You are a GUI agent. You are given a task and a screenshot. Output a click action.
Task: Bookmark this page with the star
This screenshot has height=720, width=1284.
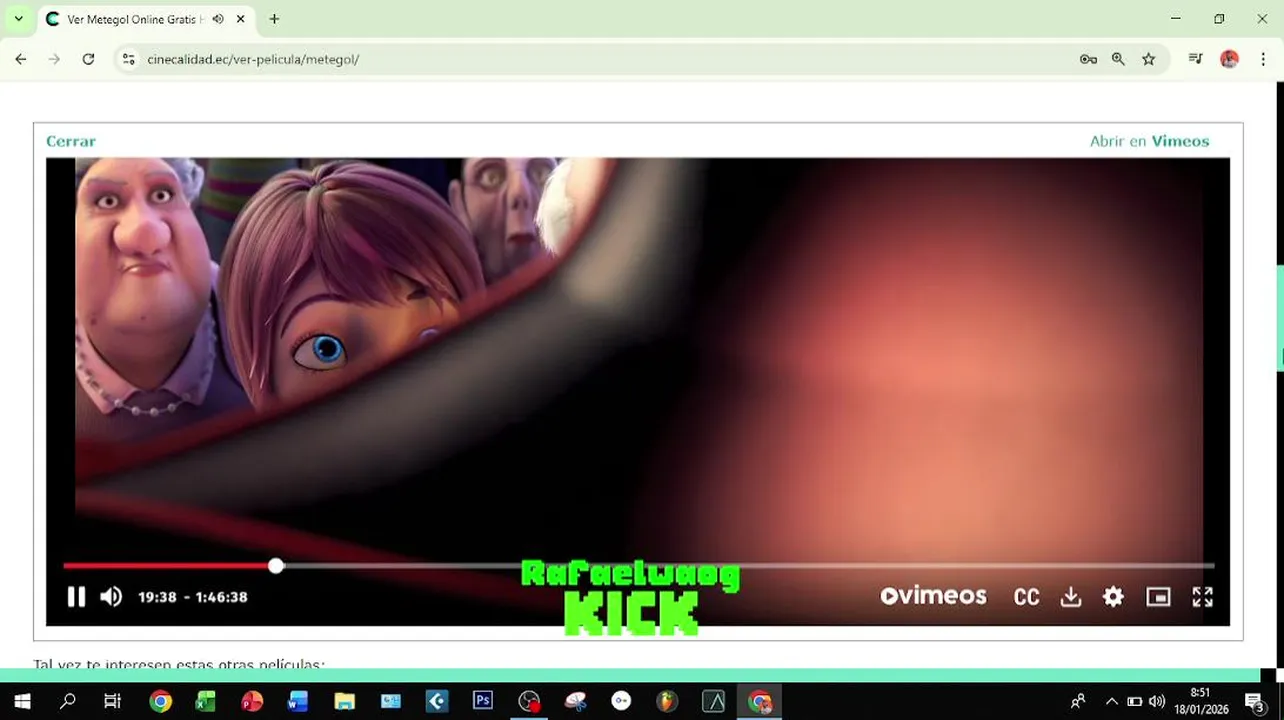(x=1148, y=59)
